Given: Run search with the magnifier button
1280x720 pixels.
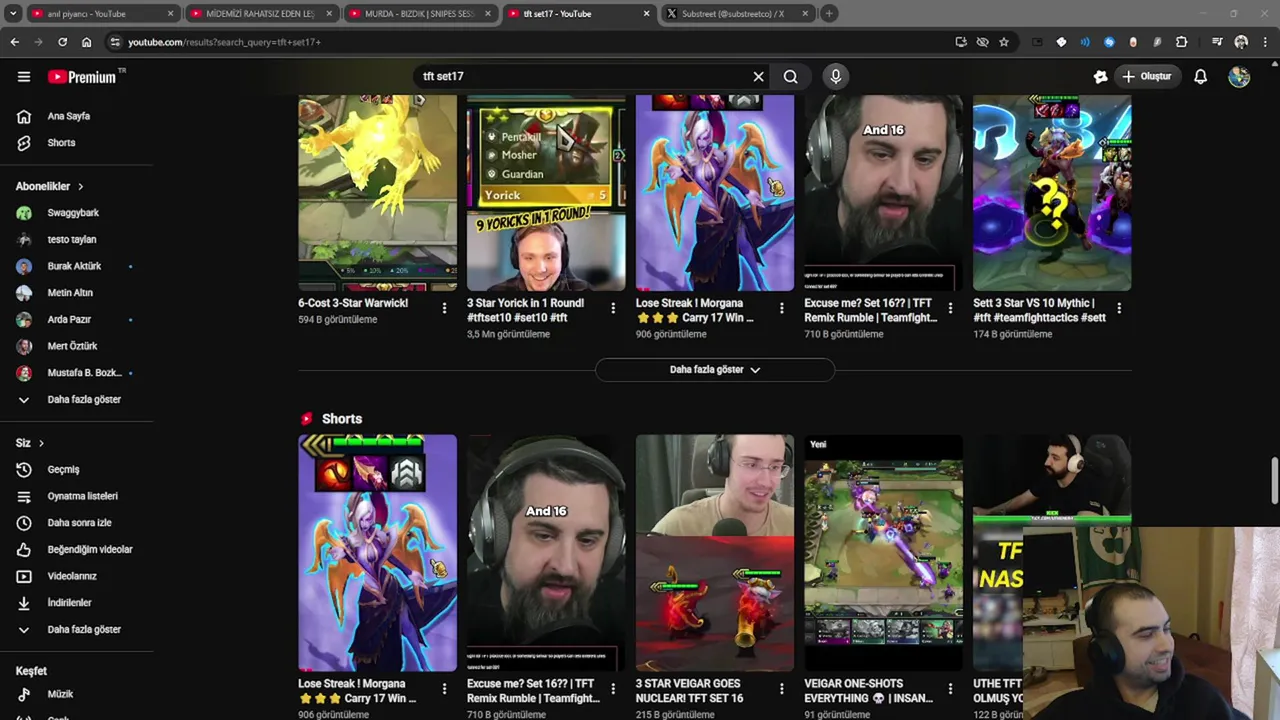Looking at the screenshot, I should tap(790, 76).
